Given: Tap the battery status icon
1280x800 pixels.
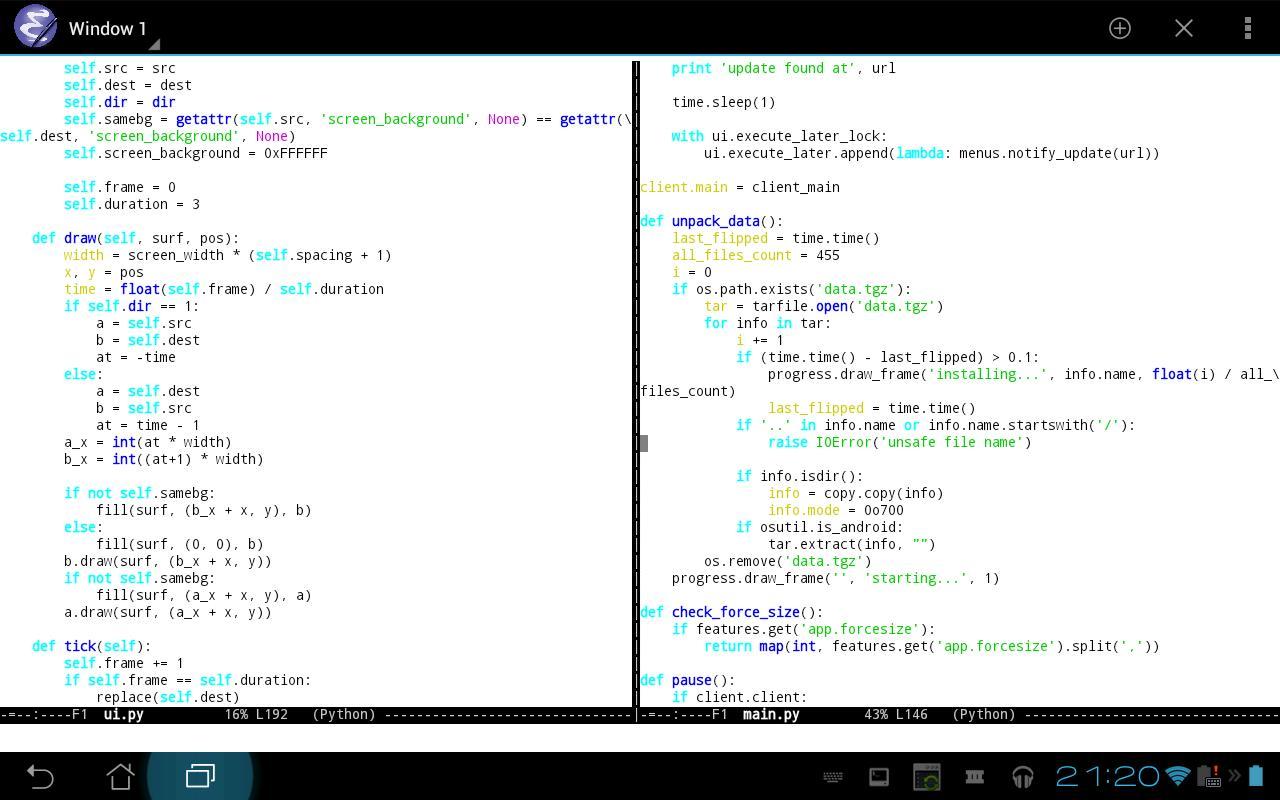Looking at the screenshot, I should 1257,774.
